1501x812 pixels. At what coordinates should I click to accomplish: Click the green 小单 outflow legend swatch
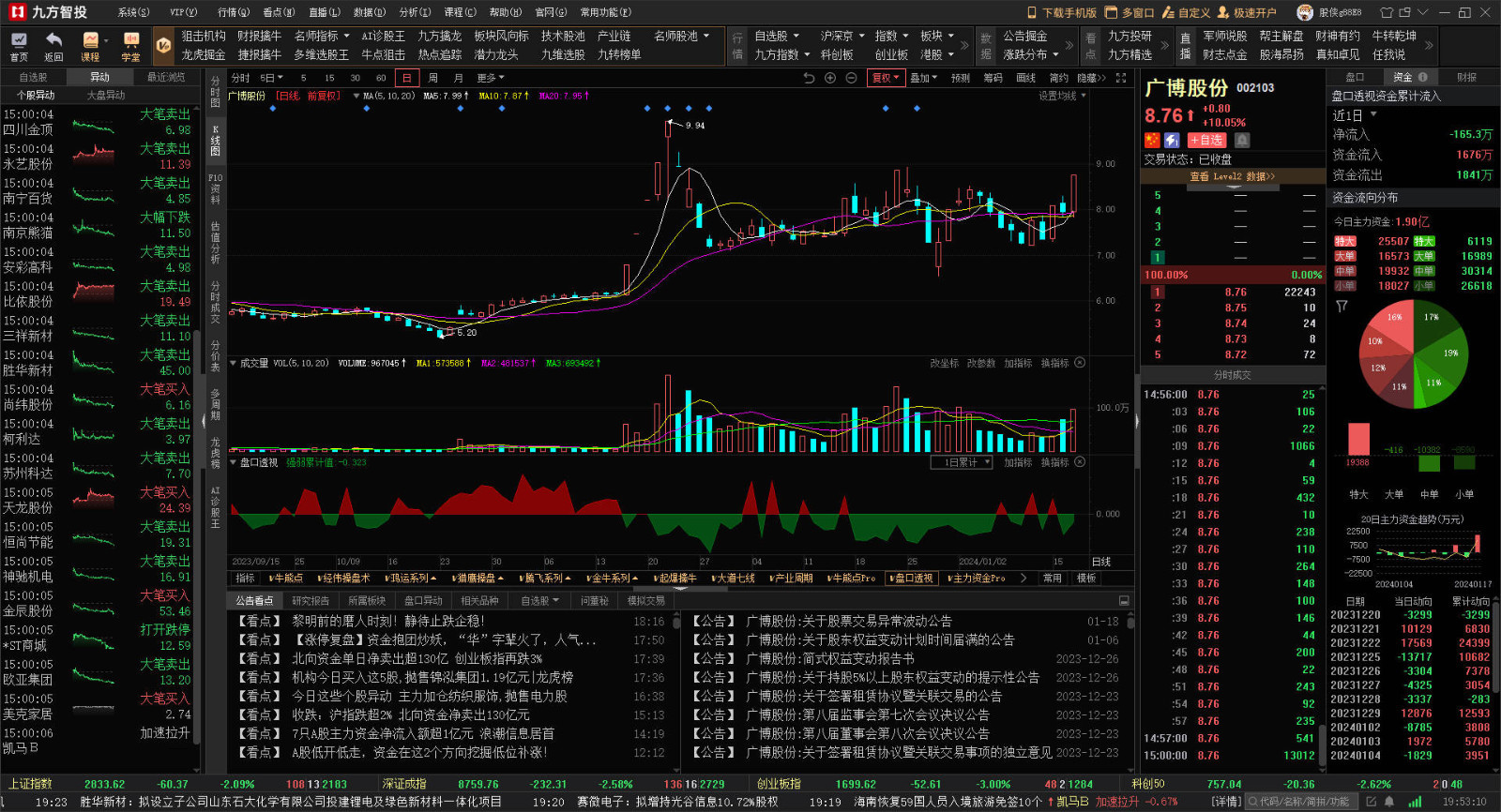click(x=1424, y=286)
